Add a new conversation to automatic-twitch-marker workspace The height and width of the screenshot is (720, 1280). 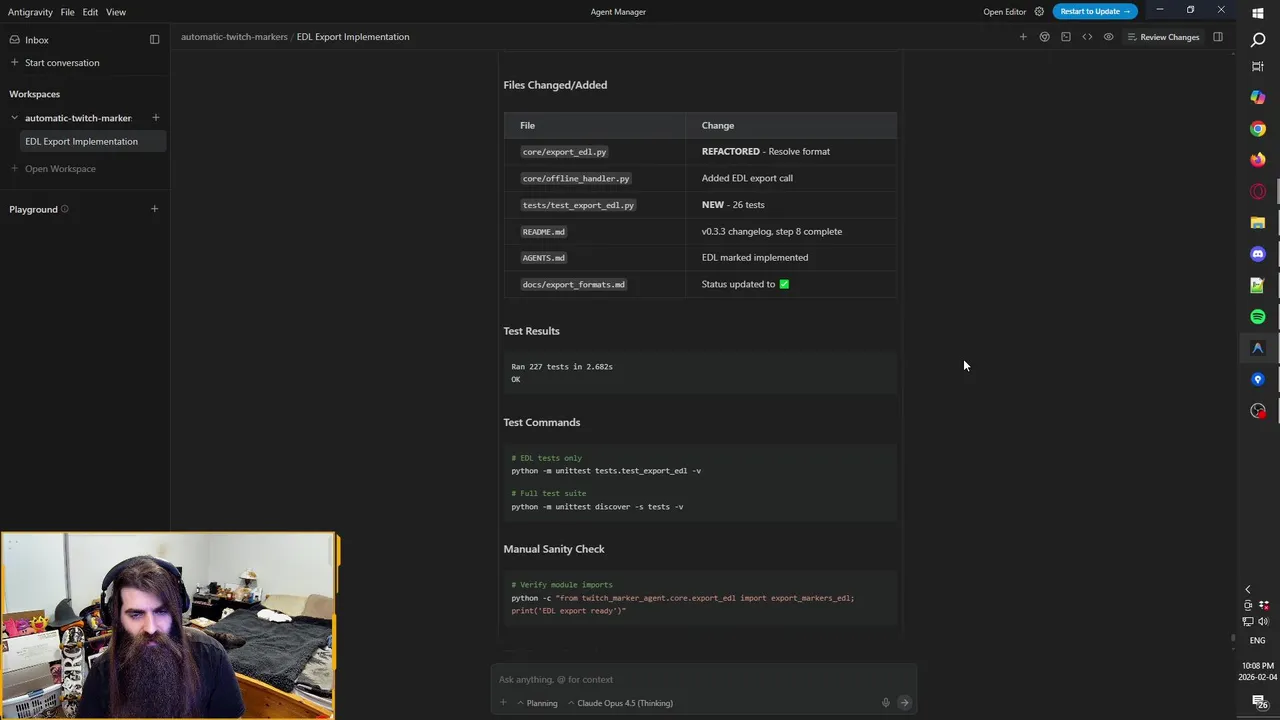155,118
